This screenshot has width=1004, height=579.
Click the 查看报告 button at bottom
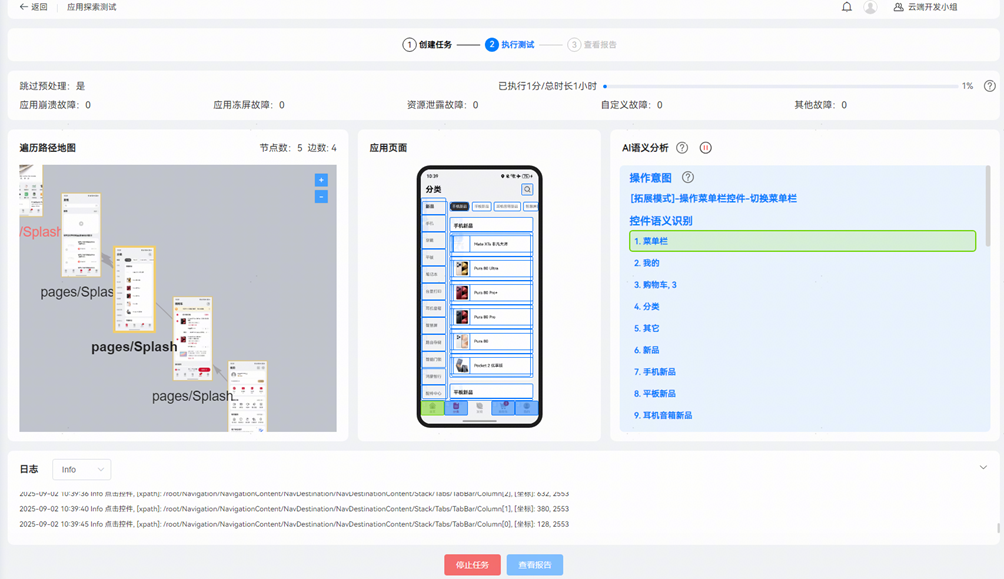[x=534, y=565]
